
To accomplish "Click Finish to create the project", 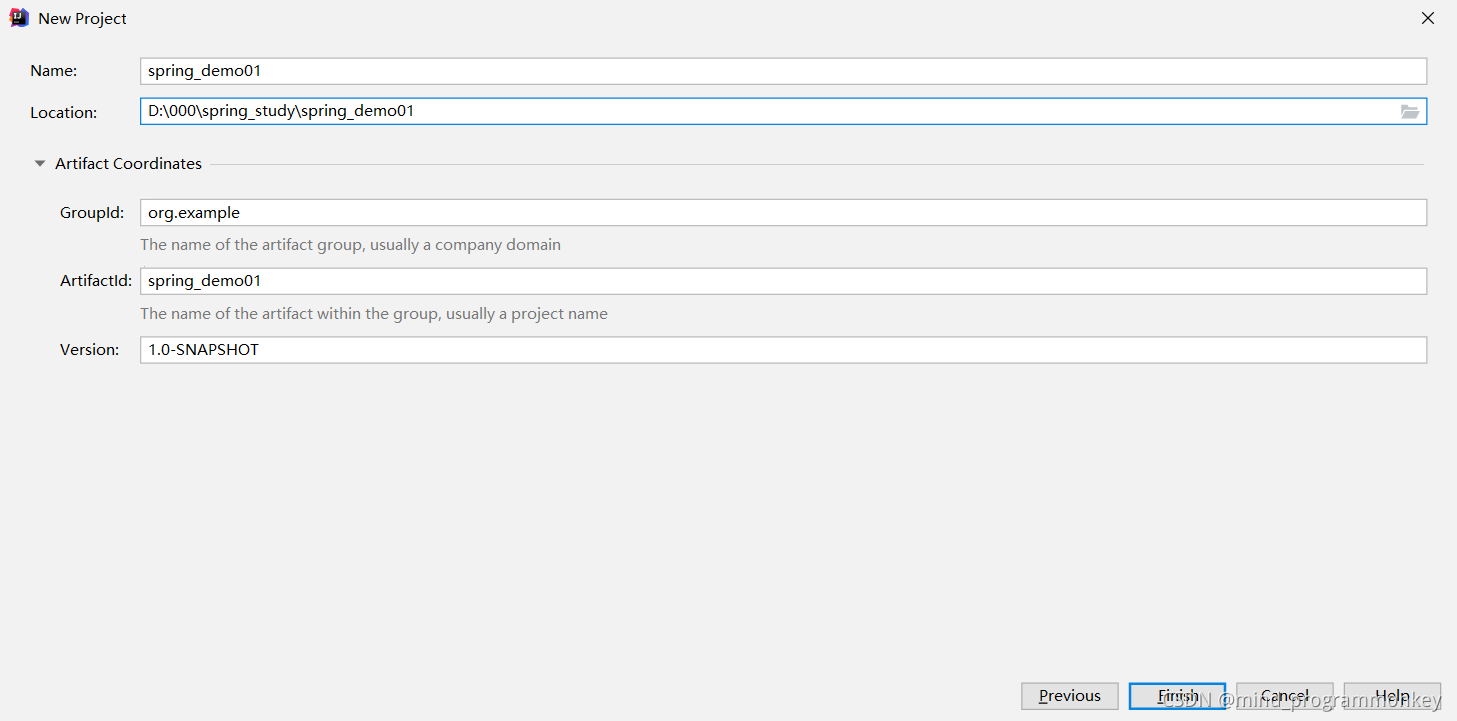I will pyautogui.click(x=1178, y=696).
